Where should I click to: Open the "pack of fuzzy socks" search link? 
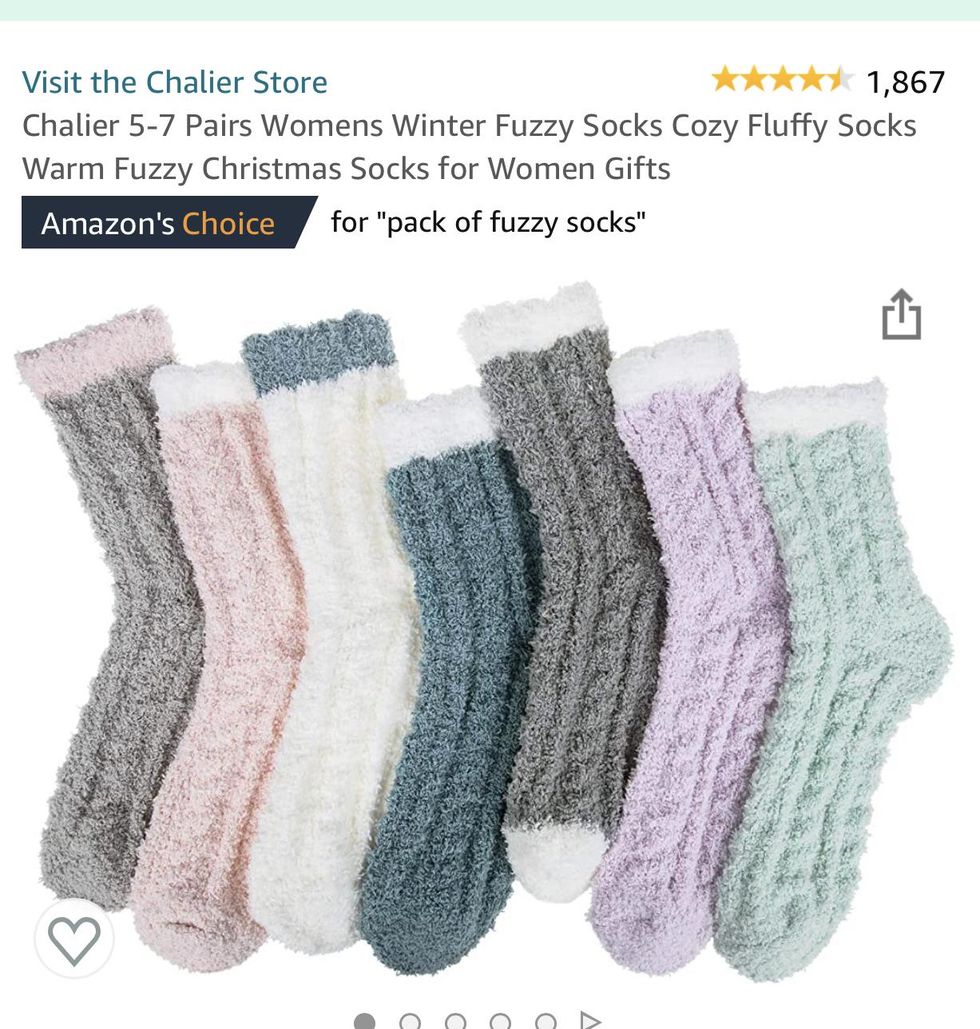(488, 222)
